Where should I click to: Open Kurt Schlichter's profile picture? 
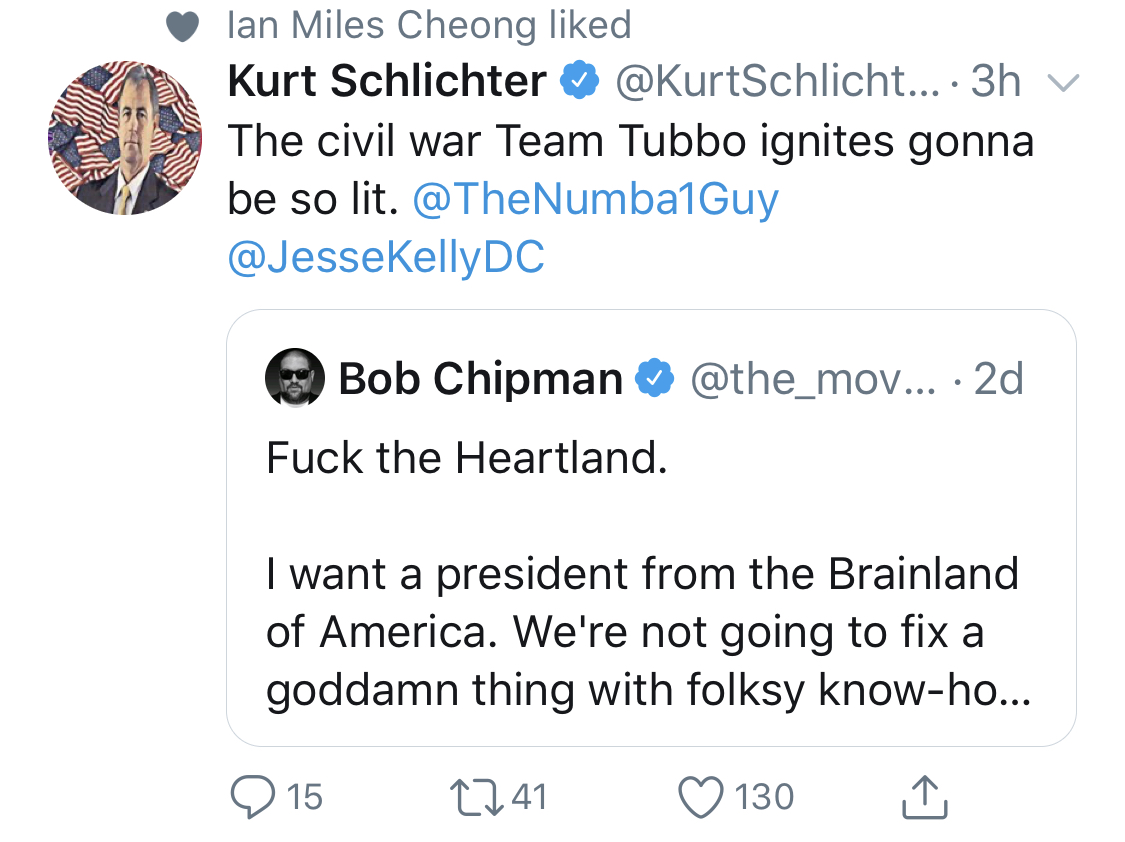tap(125, 138)
